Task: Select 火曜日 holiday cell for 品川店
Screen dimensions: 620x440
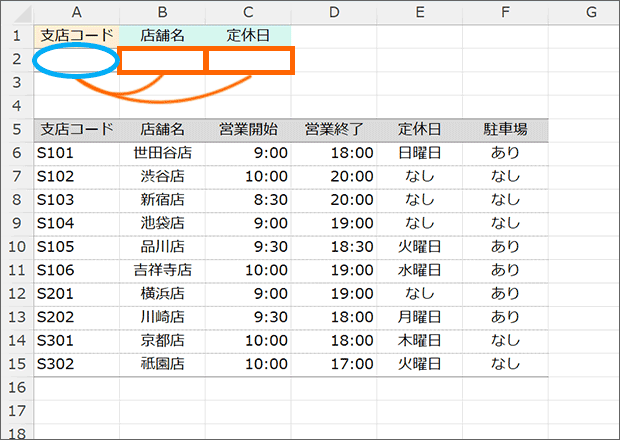Action: (x=420, y=247)
